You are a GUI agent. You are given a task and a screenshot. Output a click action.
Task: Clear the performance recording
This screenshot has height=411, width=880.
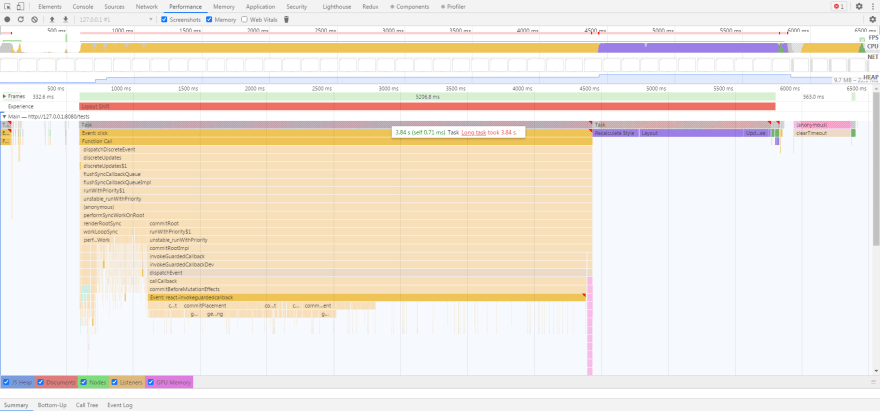[x=34, y=20]
